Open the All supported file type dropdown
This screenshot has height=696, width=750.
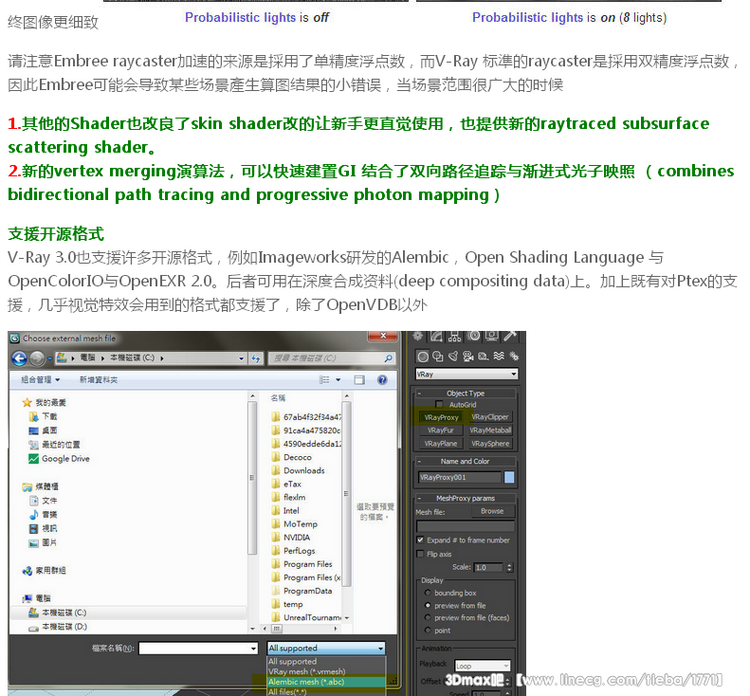pyautogui.click(x=326, y=648)
